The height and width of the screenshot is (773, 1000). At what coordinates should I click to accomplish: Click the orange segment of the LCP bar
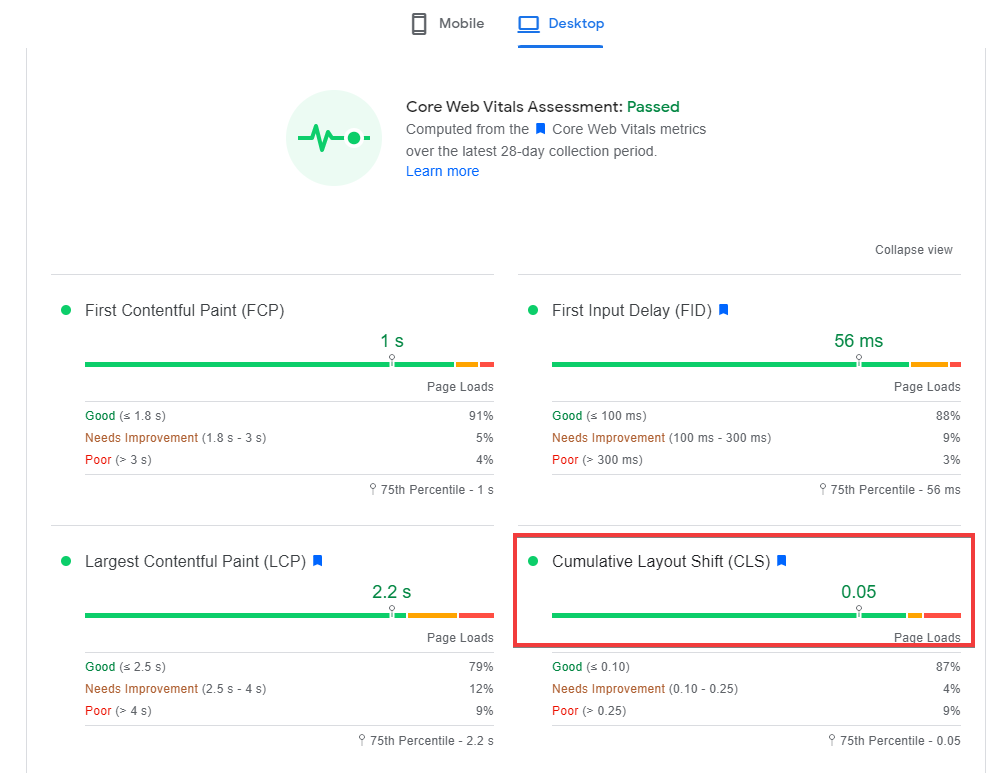[432, 615]
